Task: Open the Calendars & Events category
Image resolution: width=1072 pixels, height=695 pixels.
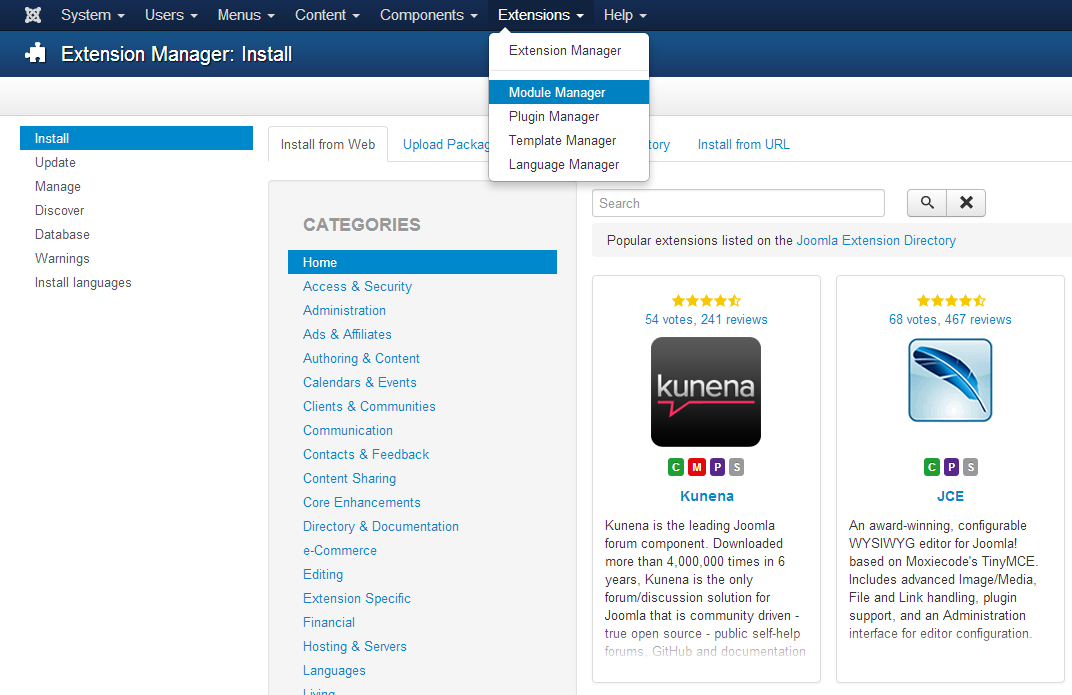Action: pos(360,382)
